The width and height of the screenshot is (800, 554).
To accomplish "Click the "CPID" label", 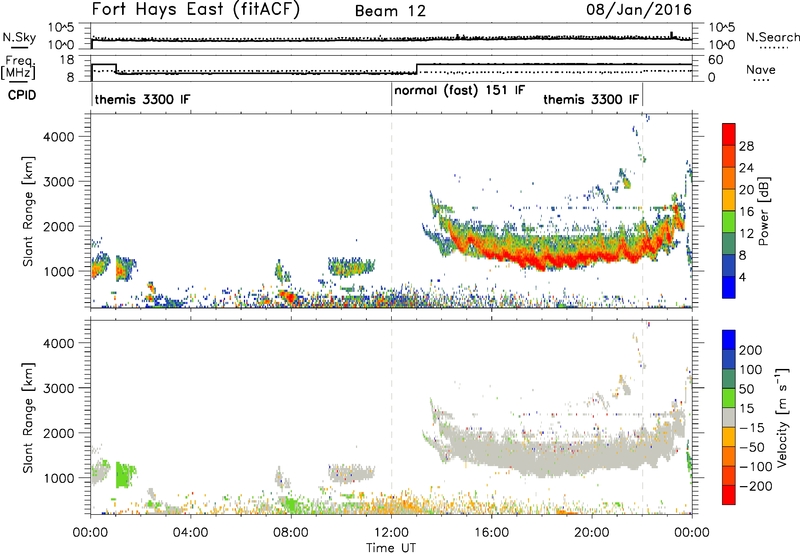I will click(22, 95).
